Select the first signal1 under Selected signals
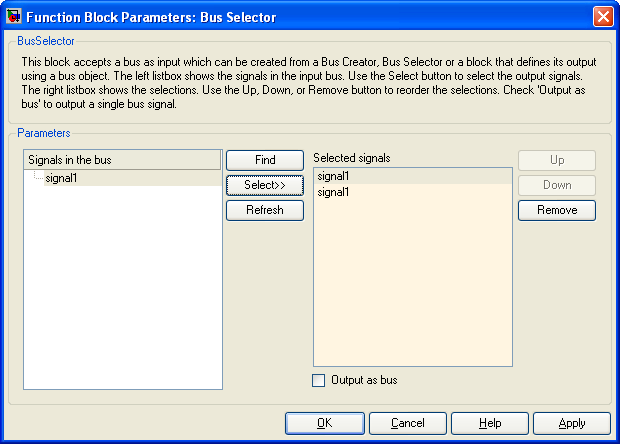The width and height of the screenshot is (620, 444). point(413,176)
